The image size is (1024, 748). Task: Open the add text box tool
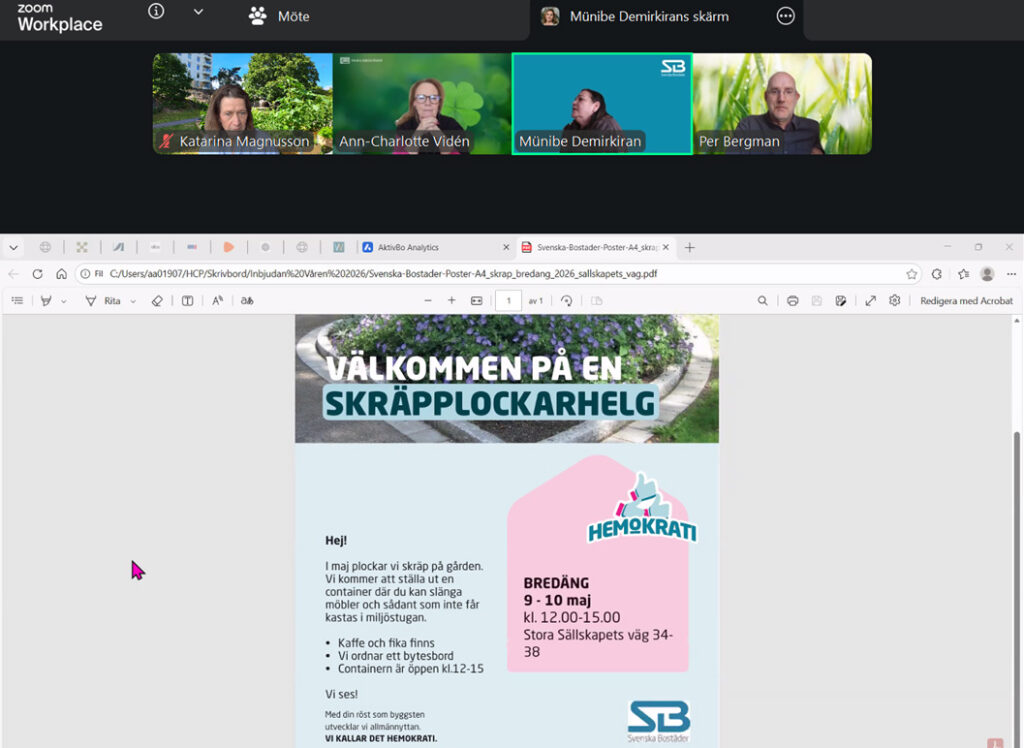click(188, 300)
